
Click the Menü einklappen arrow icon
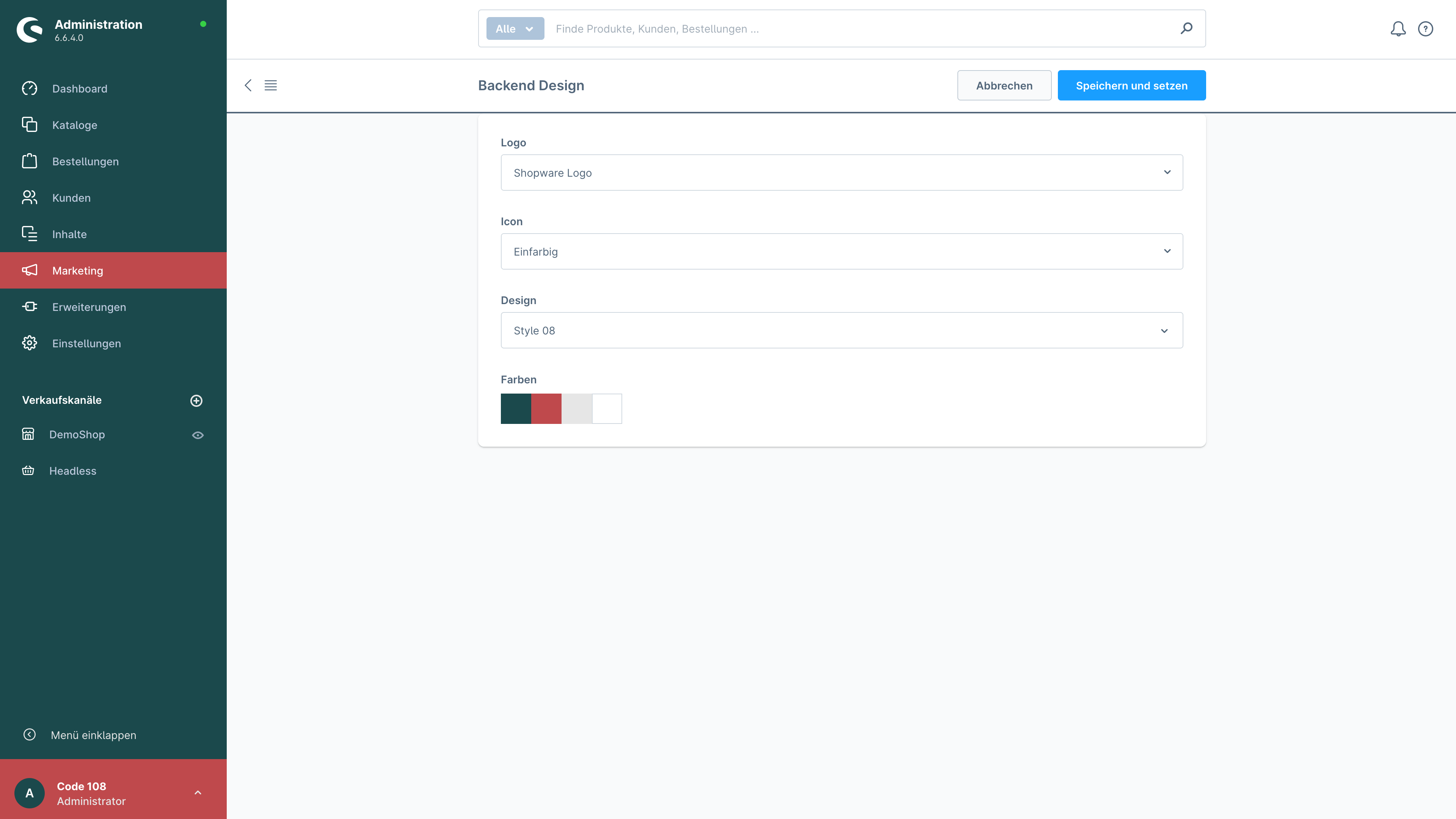30,734
